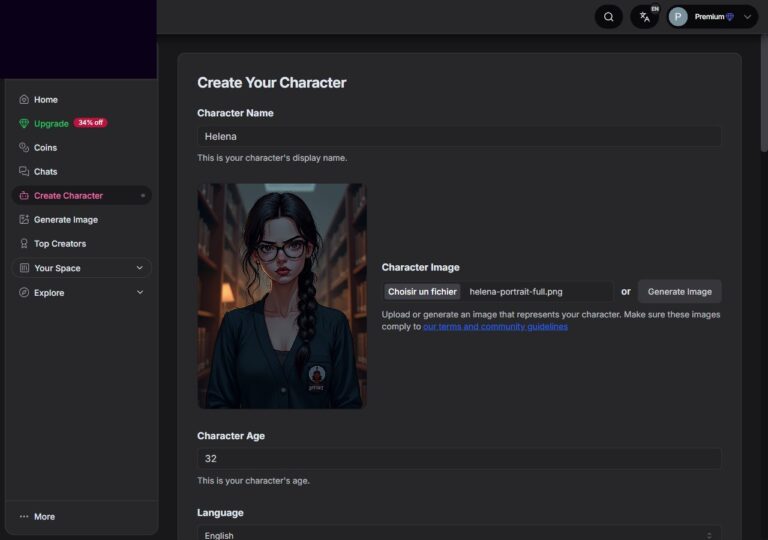This screenshot has width=768, height=540.
Task: Click the Character Name field containing Helena
Action: tap(459, 136)
